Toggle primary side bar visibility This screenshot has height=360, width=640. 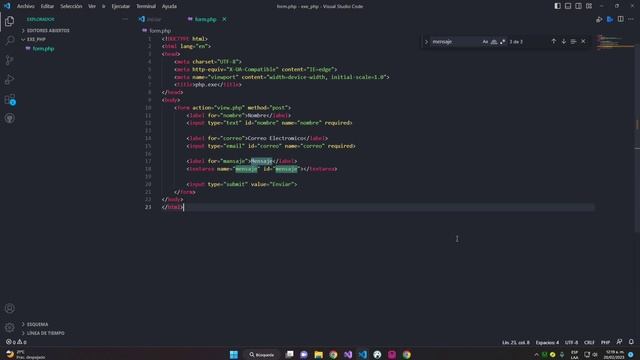click(x=558, y=6)
